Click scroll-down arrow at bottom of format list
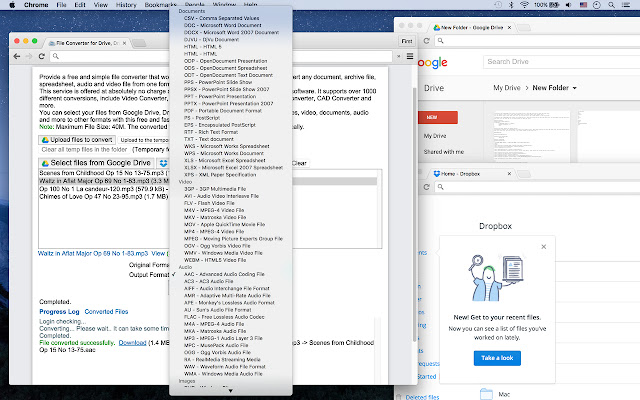This screenshot has width=640, height=400. [x=231, y=391]
